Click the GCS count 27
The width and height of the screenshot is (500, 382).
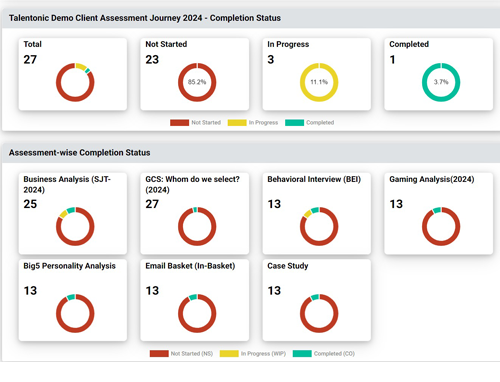152,204
